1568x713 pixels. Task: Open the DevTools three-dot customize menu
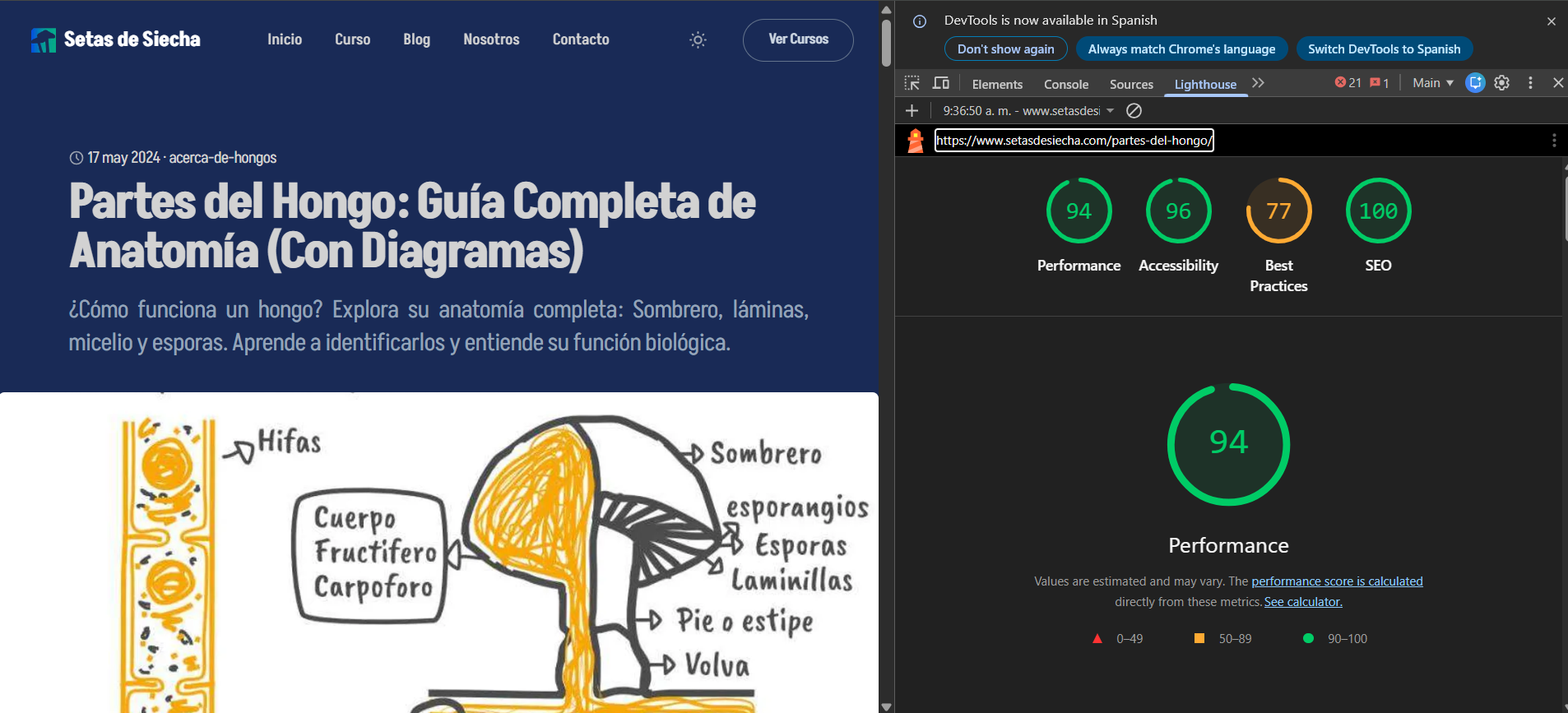1530,83
